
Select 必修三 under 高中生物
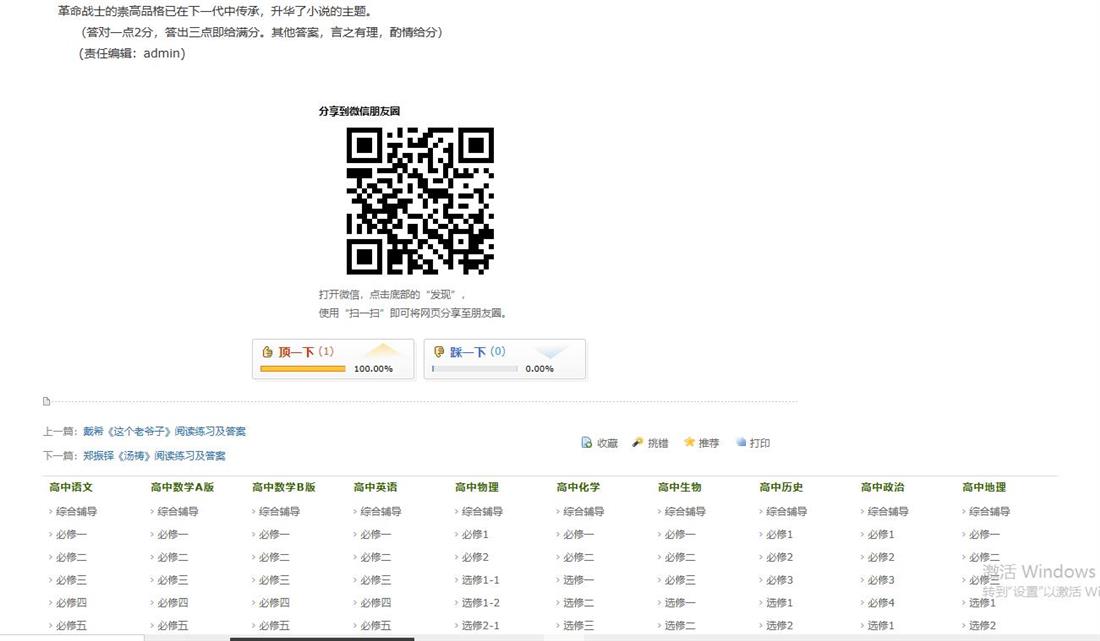point(680,580)
